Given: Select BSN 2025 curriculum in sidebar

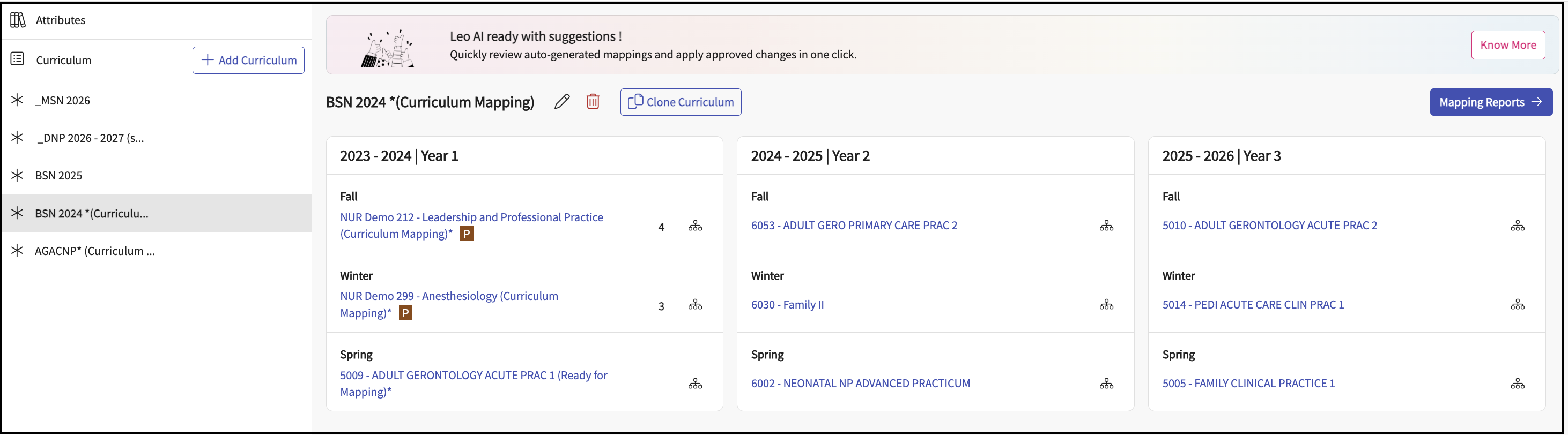Looking at the screenshot, I should 58,176.
